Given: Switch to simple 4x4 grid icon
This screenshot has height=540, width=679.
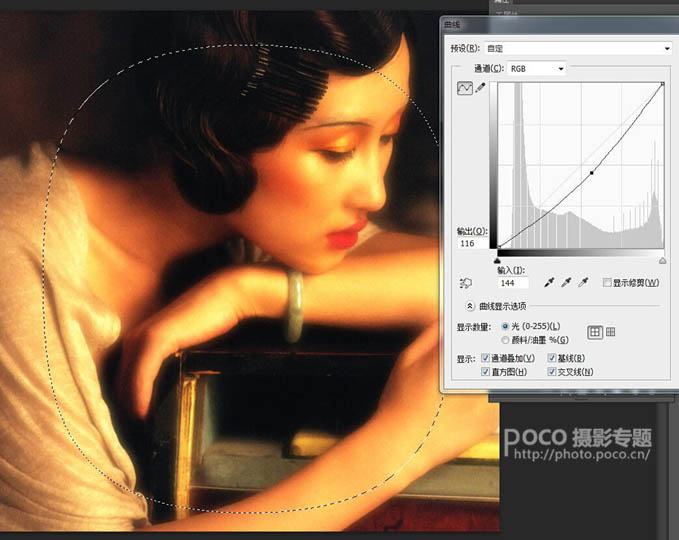Looking at the screenshot, I should tap(595, 332).
